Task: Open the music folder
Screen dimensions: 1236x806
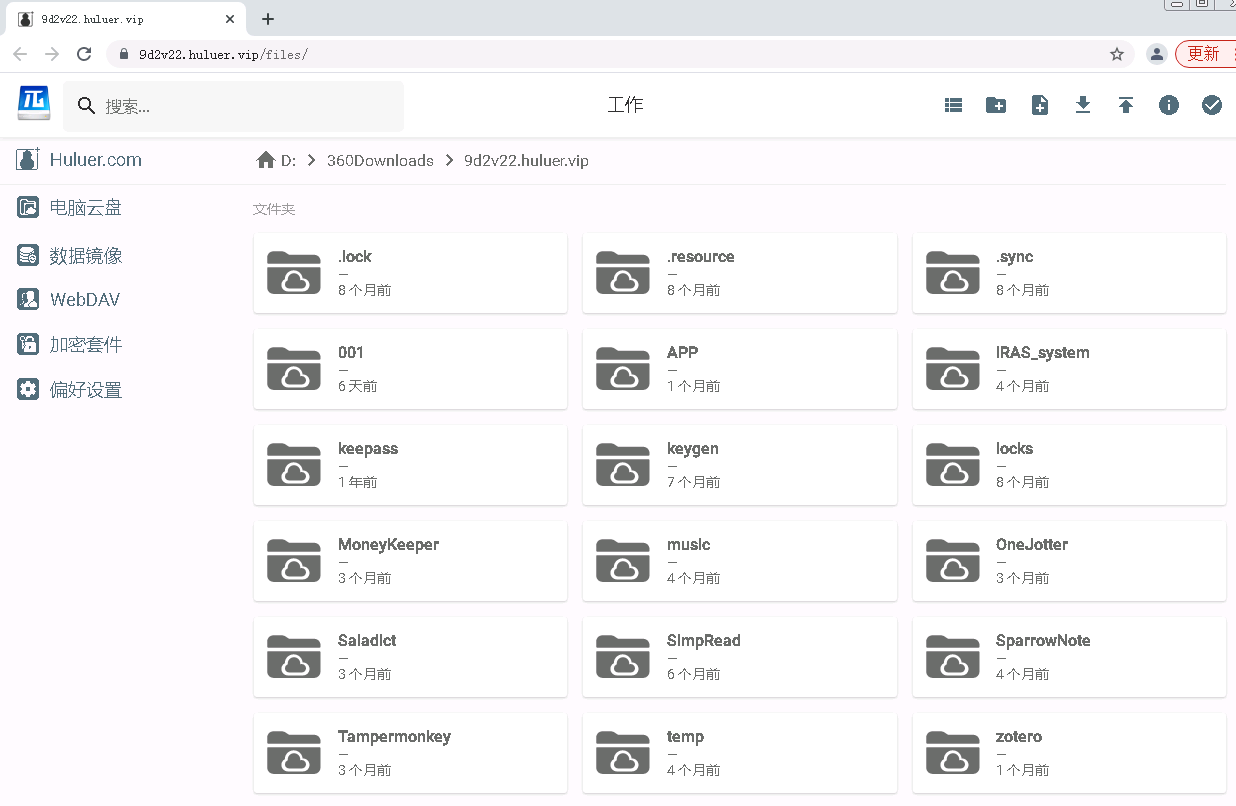Action: 740,561
